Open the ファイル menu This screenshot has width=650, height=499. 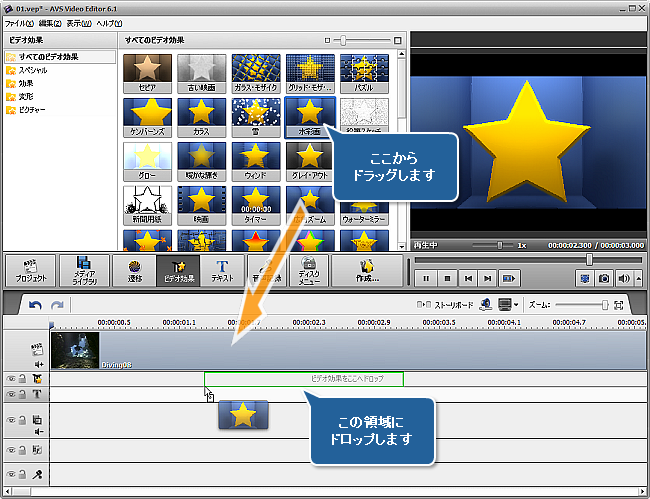19,24
